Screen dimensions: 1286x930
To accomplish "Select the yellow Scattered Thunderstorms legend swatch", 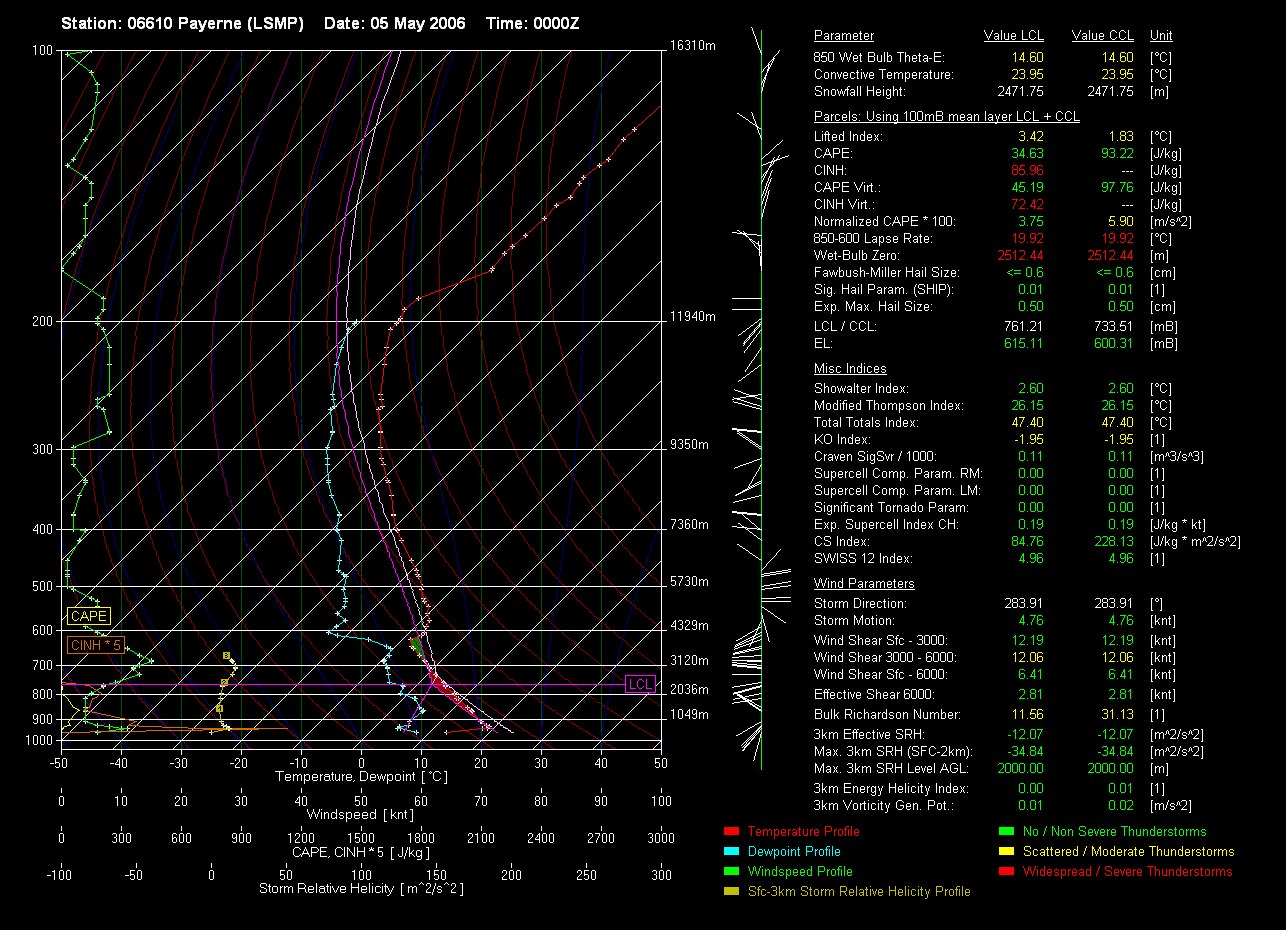I will click(1006, 851).
